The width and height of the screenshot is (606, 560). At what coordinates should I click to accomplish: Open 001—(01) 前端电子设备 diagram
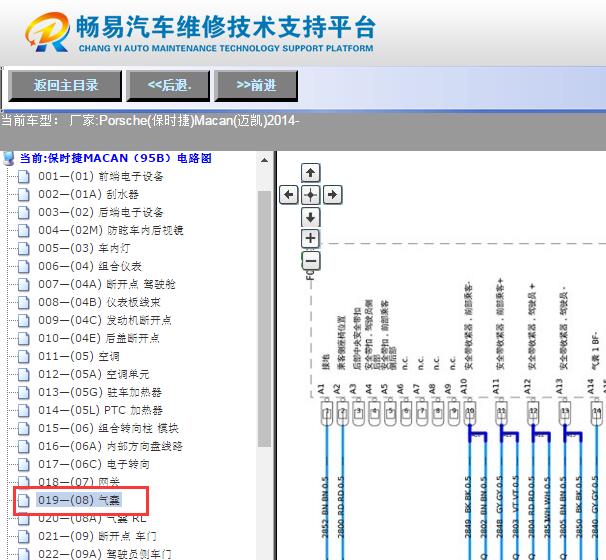tap(100, 177)
